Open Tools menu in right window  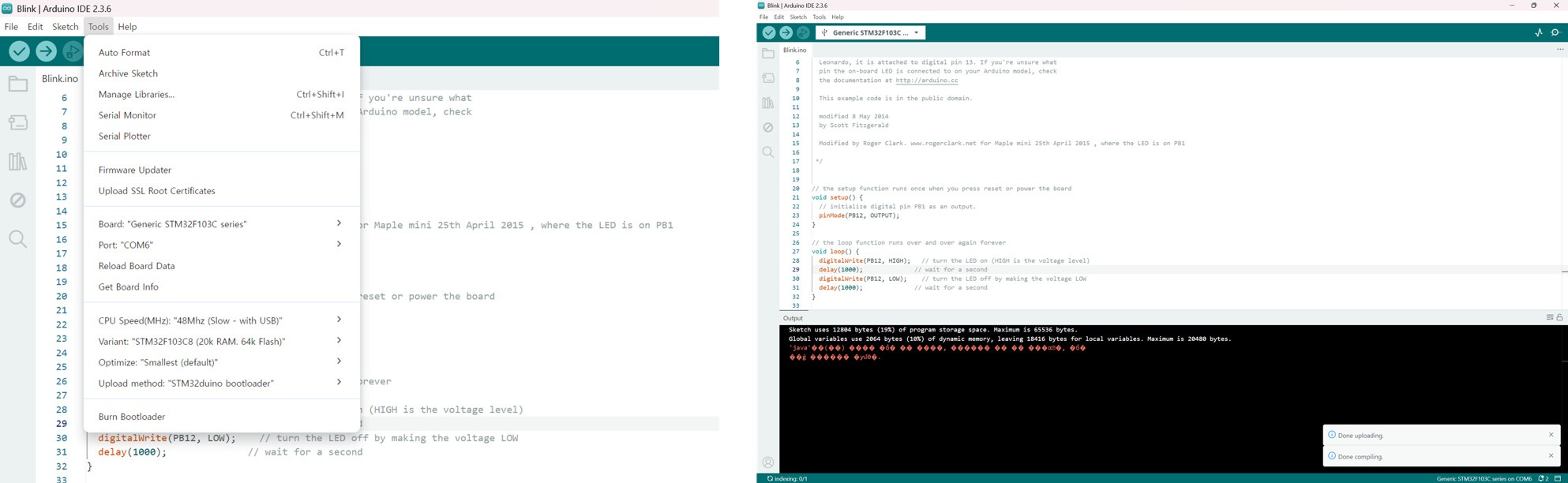(x=819, y=17)
